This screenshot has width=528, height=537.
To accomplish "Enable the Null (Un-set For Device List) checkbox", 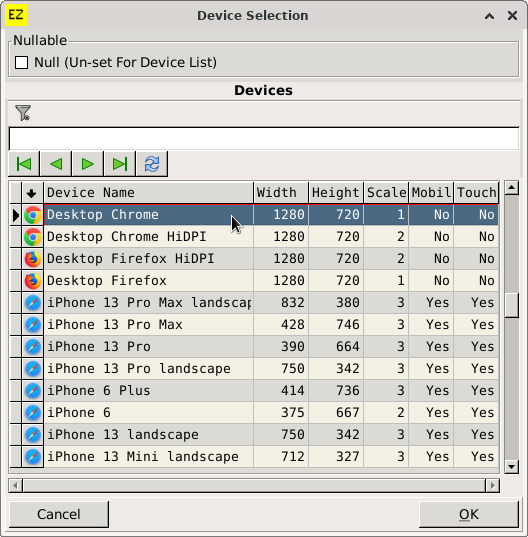I will (22, 63).
